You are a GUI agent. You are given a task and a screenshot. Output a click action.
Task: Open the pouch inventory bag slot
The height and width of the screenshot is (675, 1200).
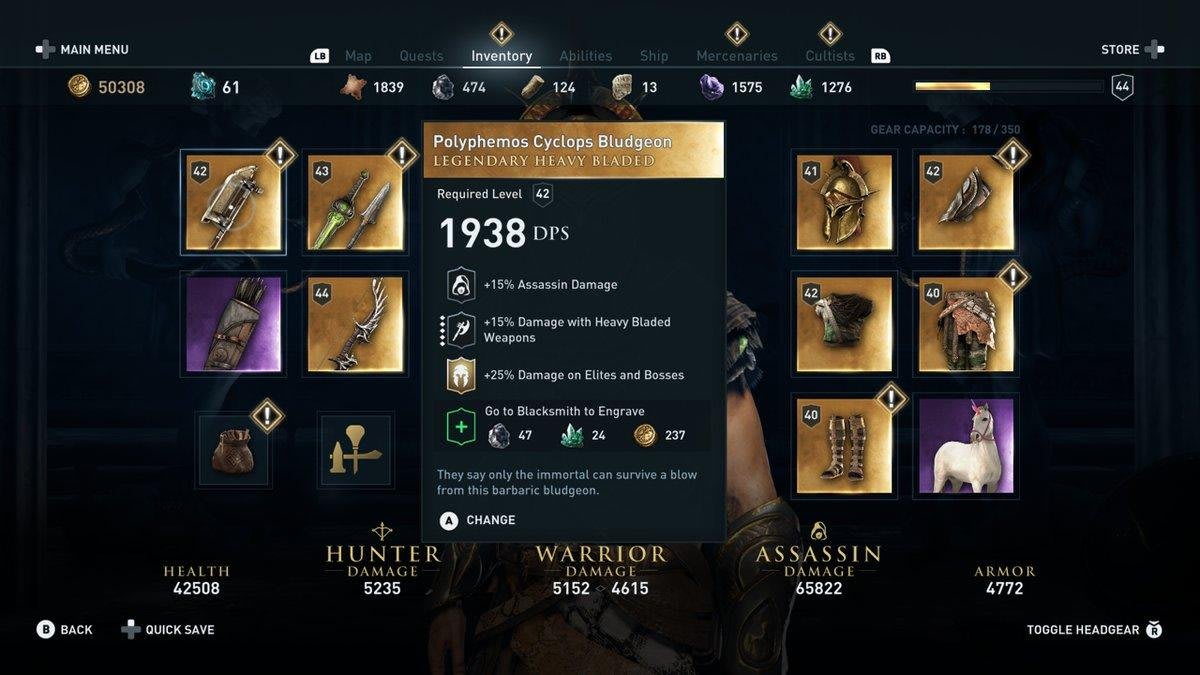click(x=233, y=450)
